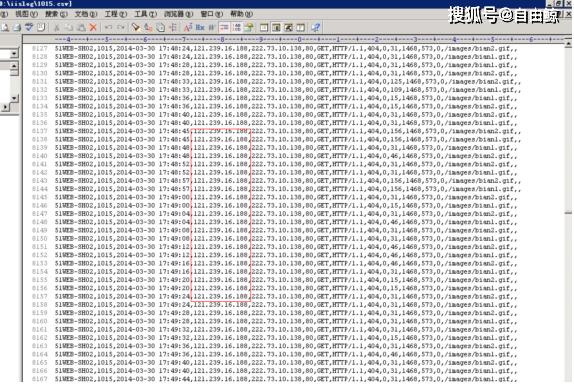Screen dimensions: 574x392
Task: Click time 17:48:33 on line 8131
Action: coord(174,82)
